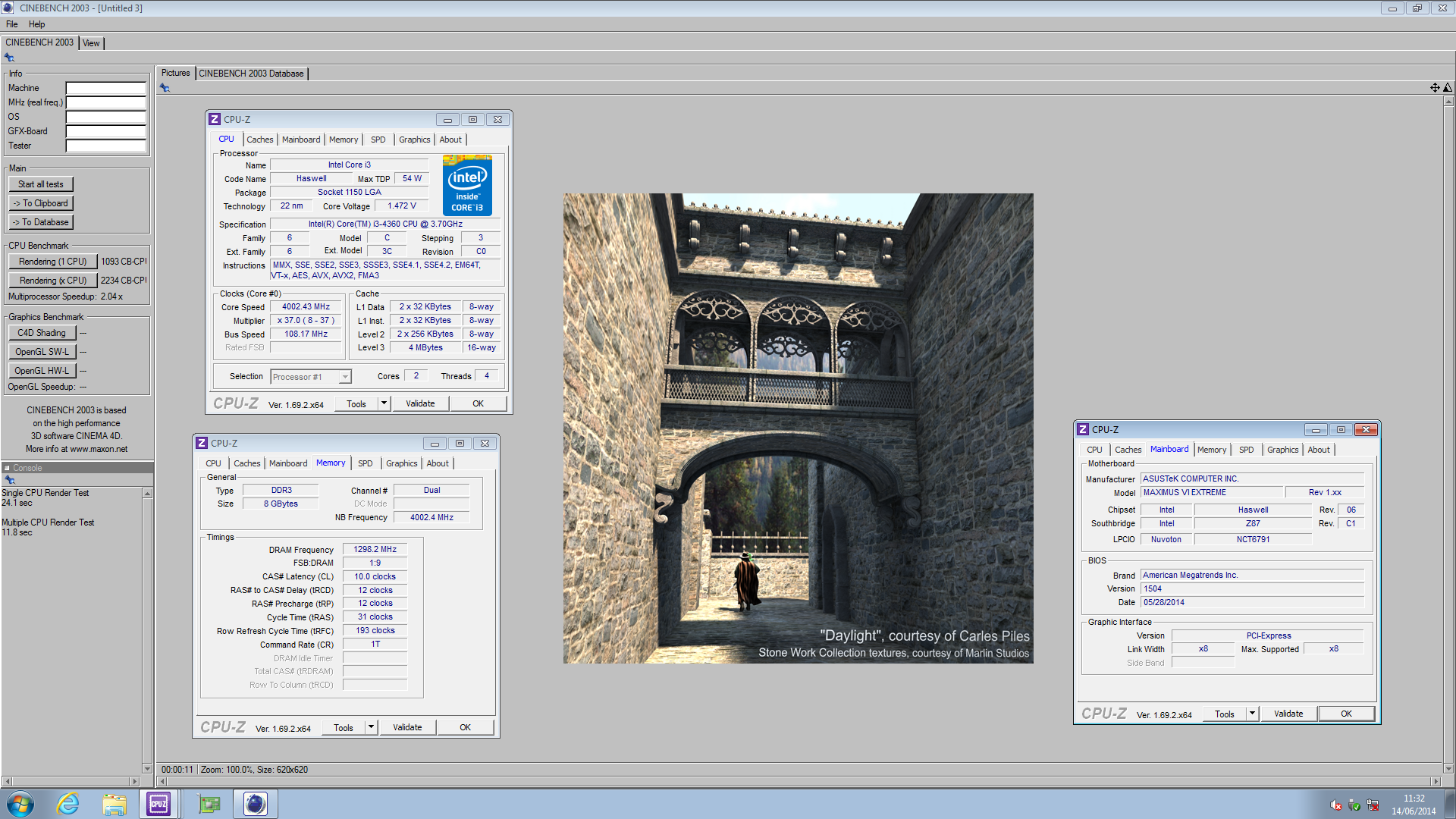Run Rendering (1 CPU) benchmark
The image size is (1456, 819).
point(53,262)
